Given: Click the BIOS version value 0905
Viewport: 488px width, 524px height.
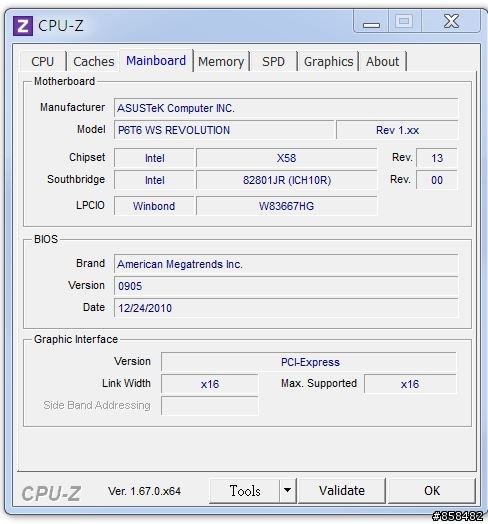Looking at the screenshot, I should pyautogui.click(x=286, y=286).
